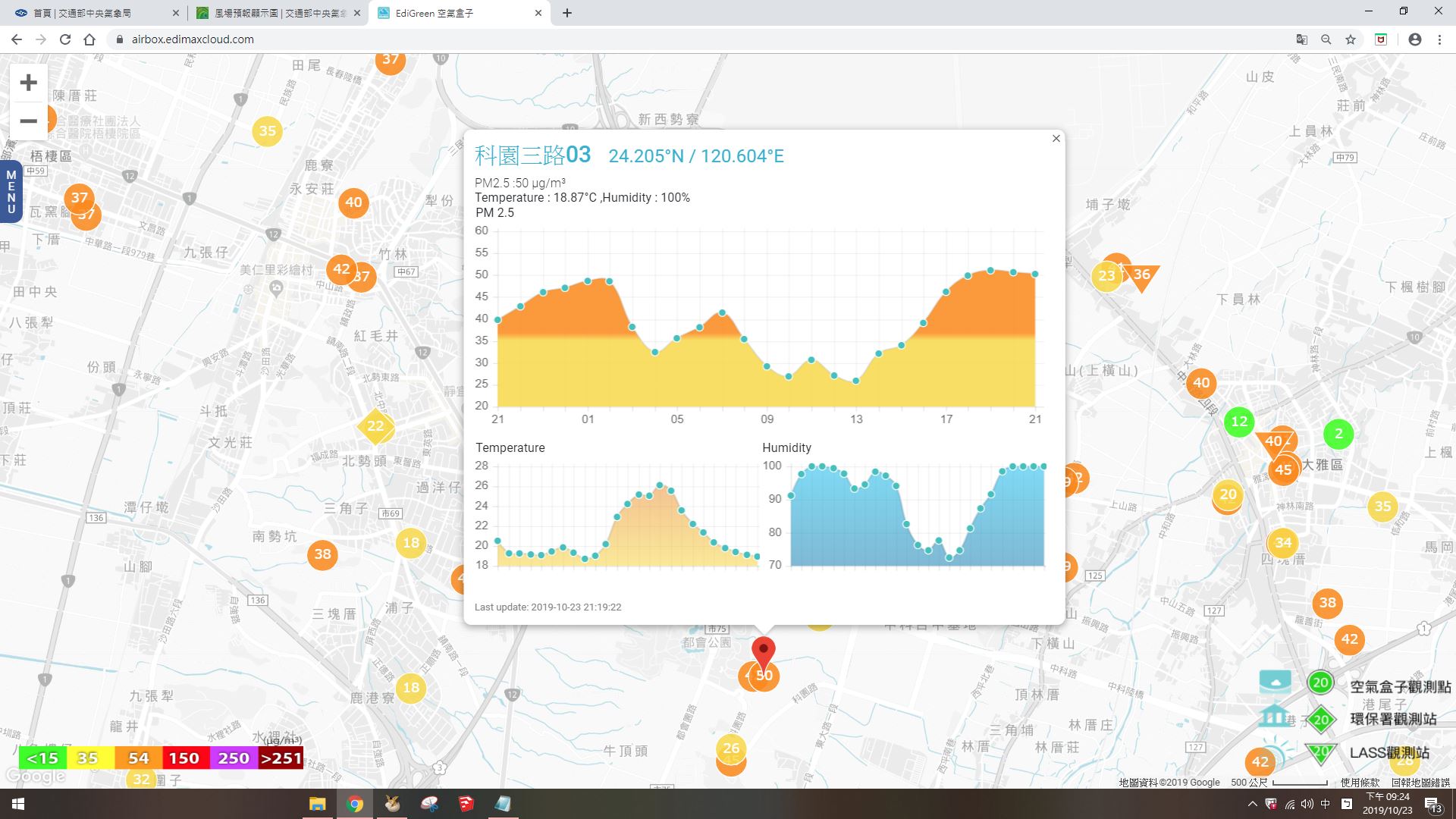Open Windows notification center
This screenshot has width=1456, height=819.
click(1432, 805)
